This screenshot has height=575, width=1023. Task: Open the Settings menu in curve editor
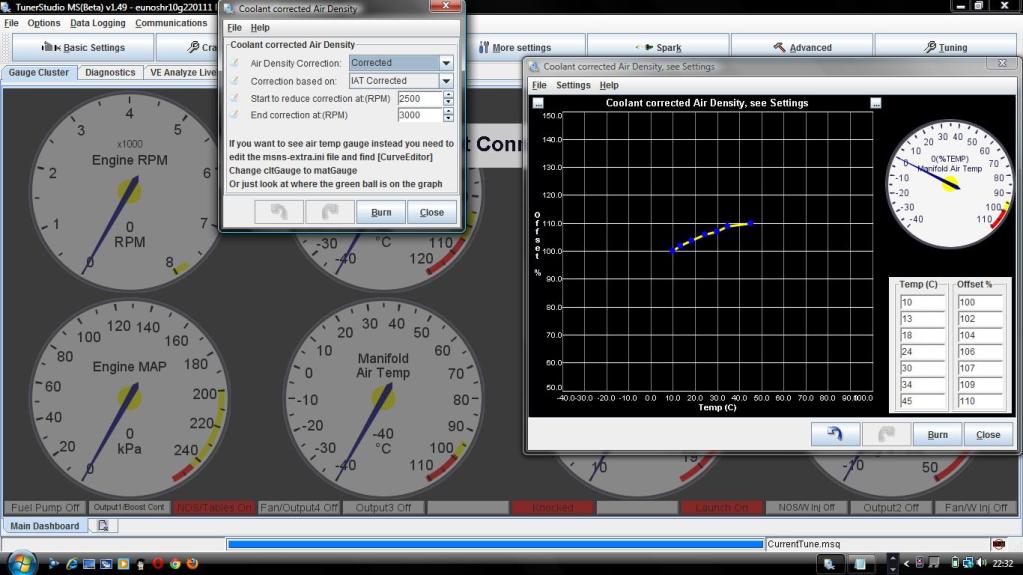[x=573, y=86]
